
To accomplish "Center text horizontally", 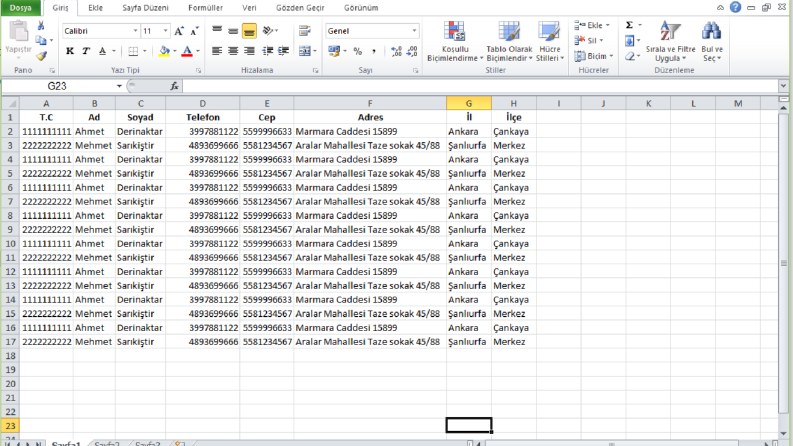I will point(233,51).
